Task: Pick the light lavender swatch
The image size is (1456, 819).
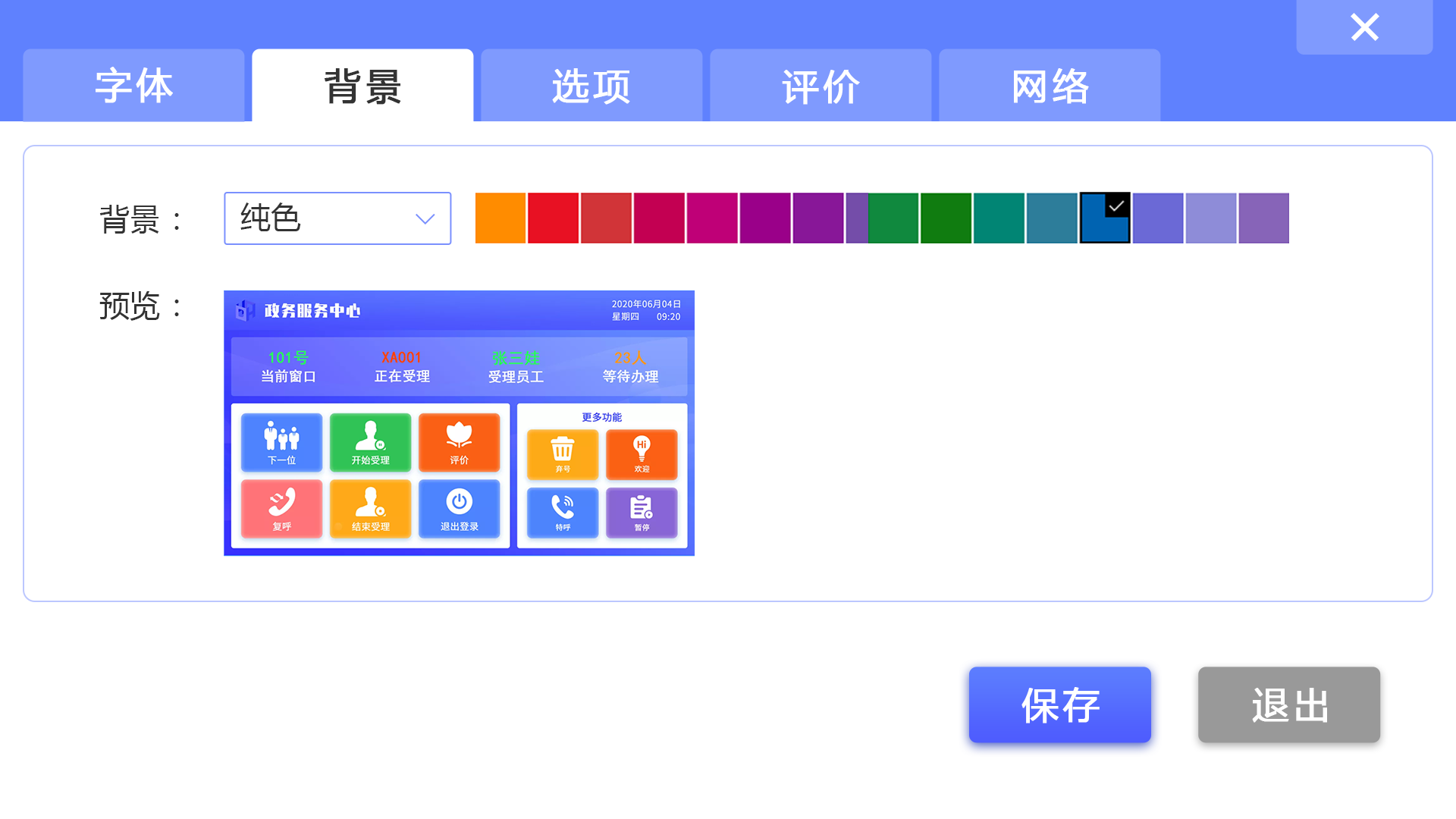Action: (x=1212, y=218)
